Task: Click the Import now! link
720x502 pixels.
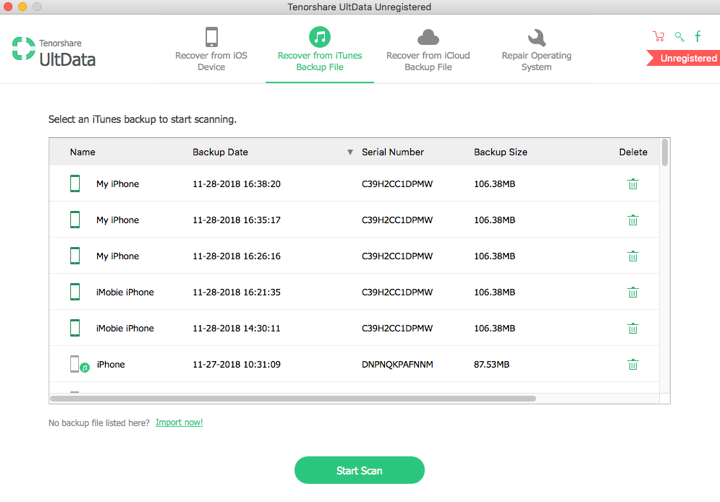Action: 179,423
